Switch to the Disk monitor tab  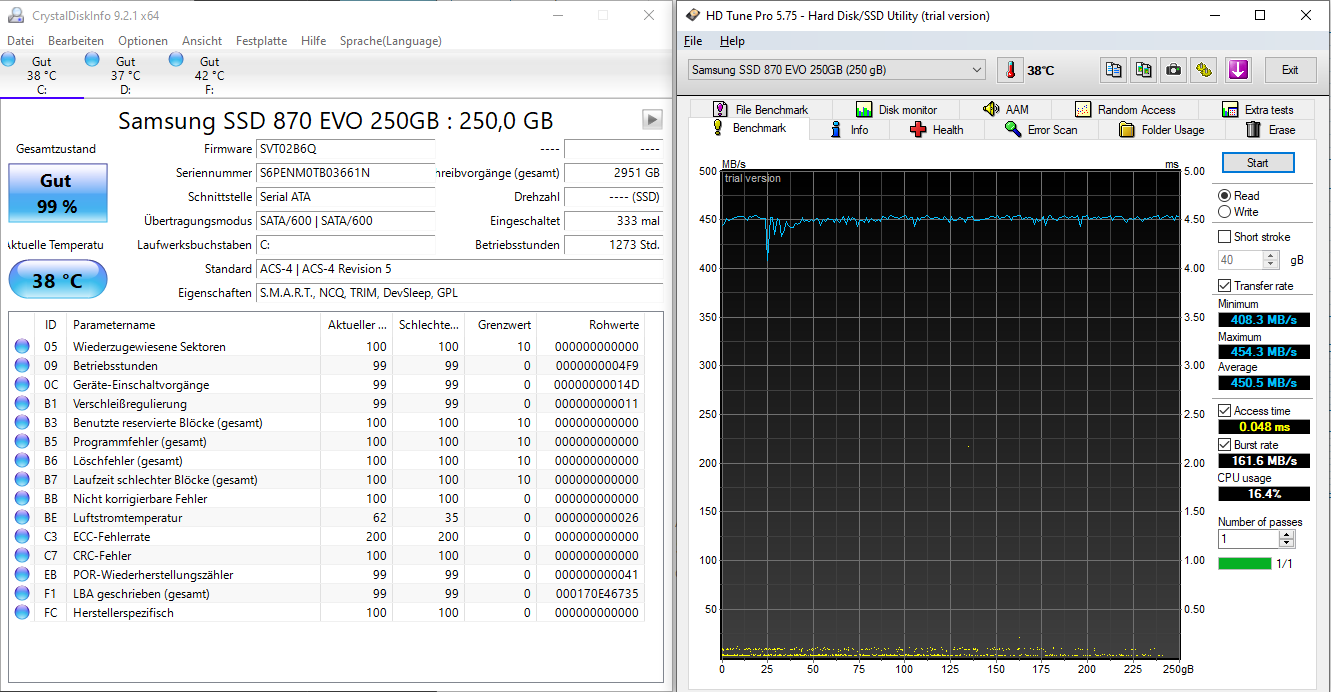coord(896,110)
